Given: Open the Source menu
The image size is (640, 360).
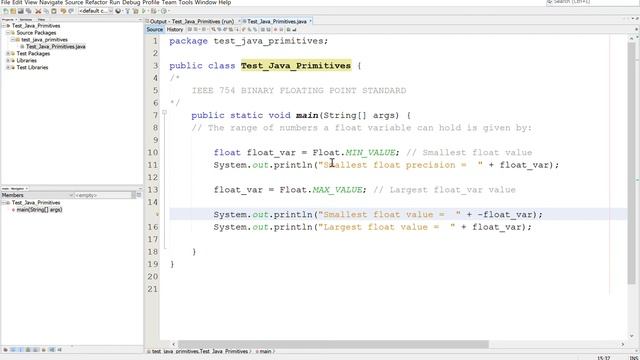Looking at the screenshot, I should coord(74,2).
